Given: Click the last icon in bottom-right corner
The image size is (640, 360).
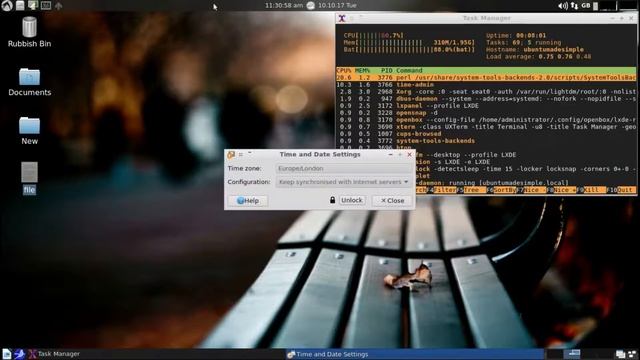Looking at the screenshot, I should [633, 354].
